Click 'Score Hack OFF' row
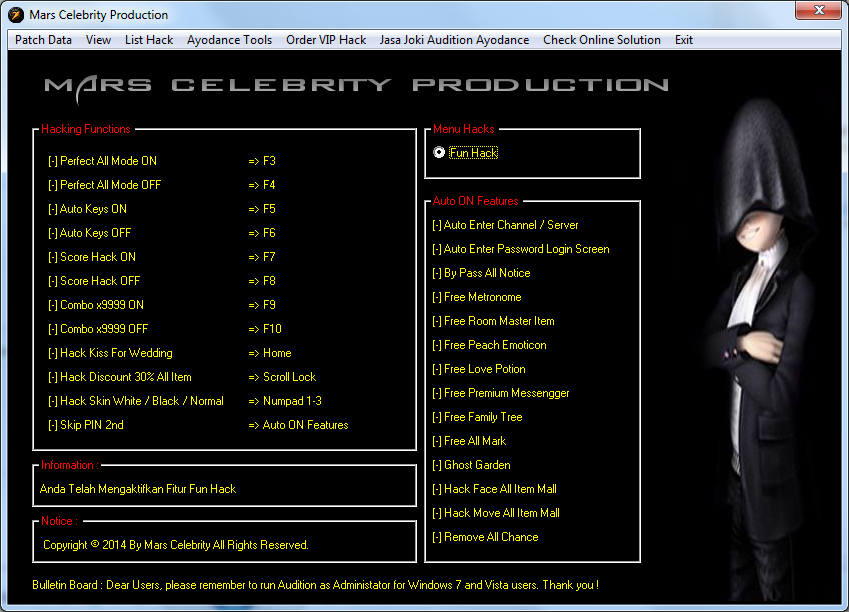This screenshot has width=849, height=612. click(94, 281)
